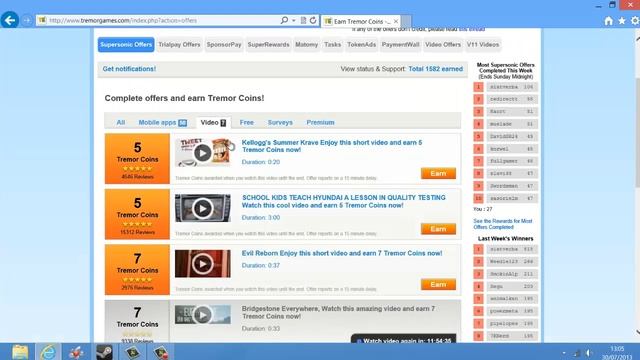This screenshot has width=640, height=360.
Task: Play the Evil Reborn video thumbnail
Action: pyautogui.click(x=203, y=264)
